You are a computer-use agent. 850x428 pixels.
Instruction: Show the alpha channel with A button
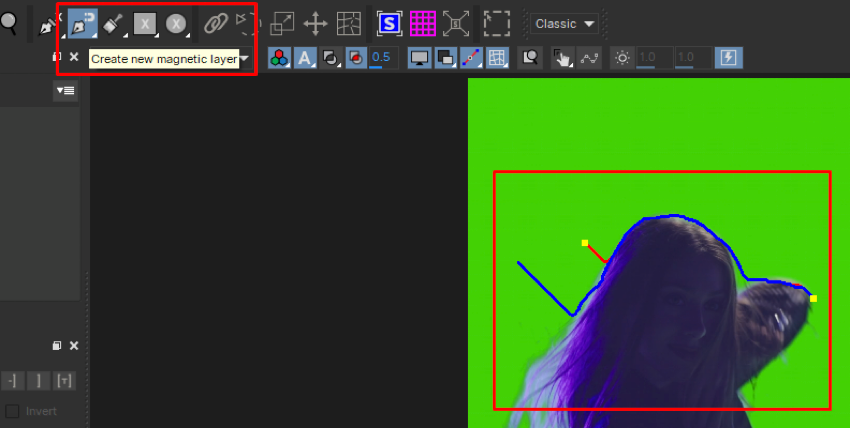click(x=304, y=58)
